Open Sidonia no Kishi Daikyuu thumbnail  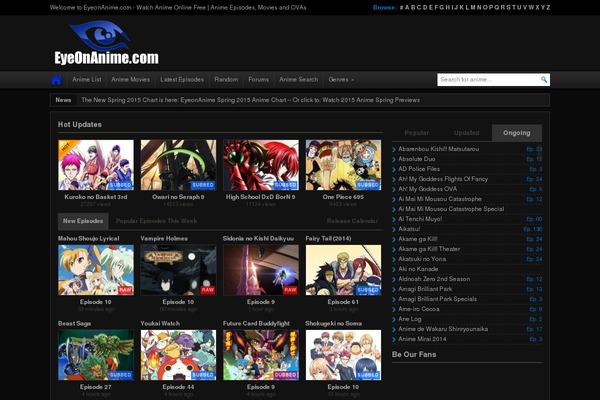(261, 270)
